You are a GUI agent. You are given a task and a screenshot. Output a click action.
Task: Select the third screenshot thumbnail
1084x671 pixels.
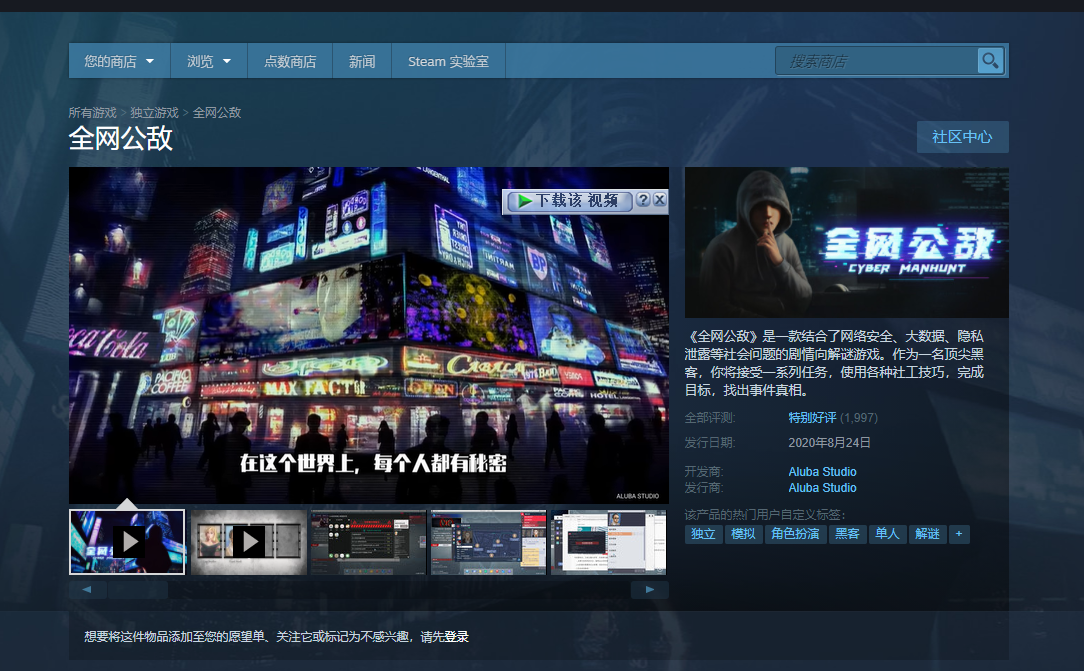(x=367, y=542)
